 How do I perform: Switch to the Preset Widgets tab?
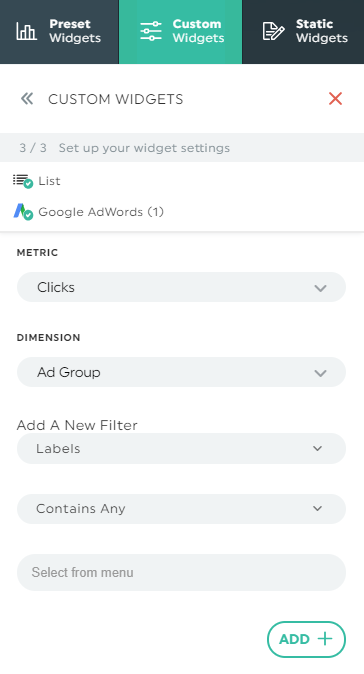pos(59,32)
